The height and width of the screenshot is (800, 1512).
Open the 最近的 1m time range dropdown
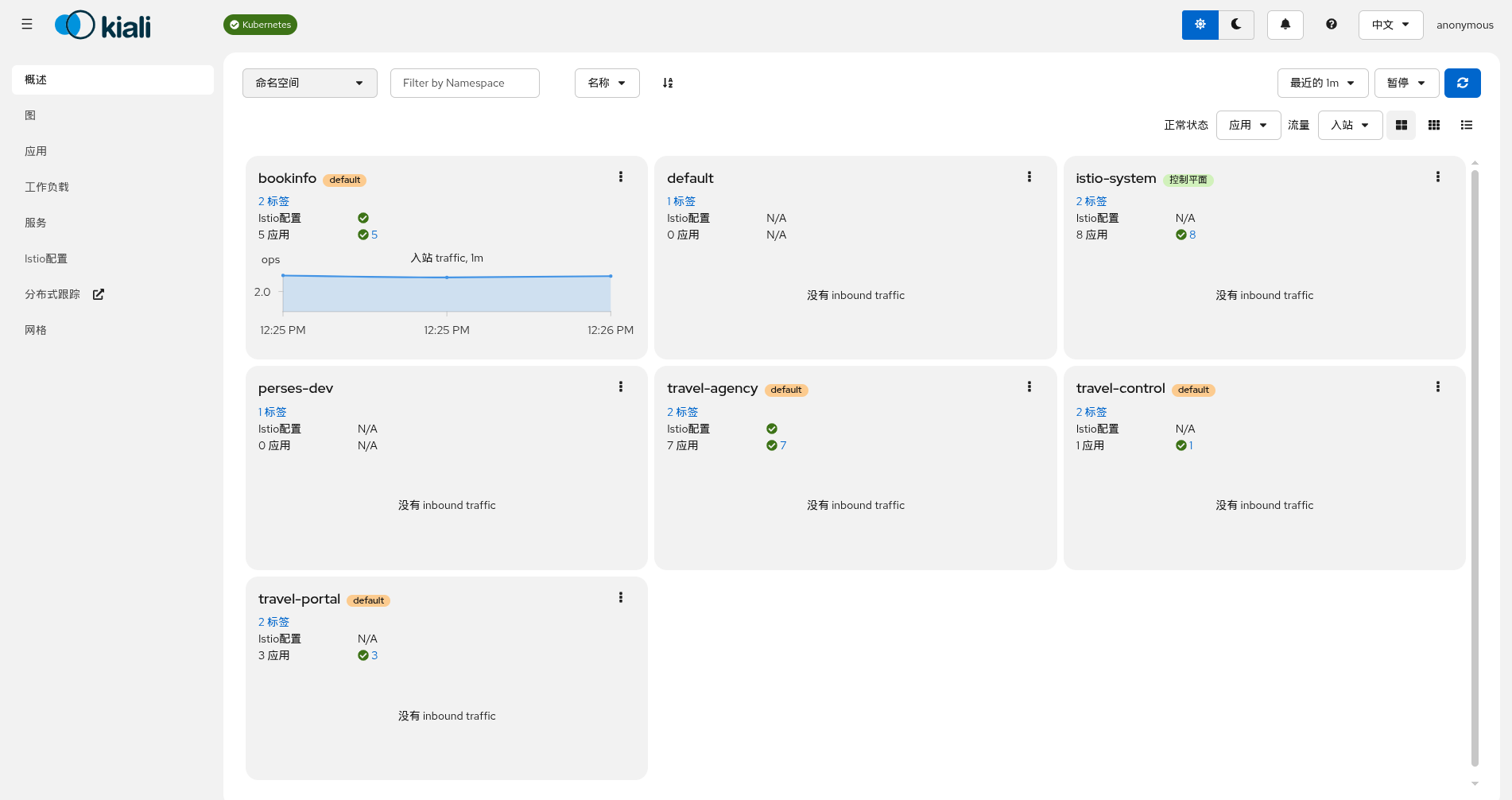1322,83
